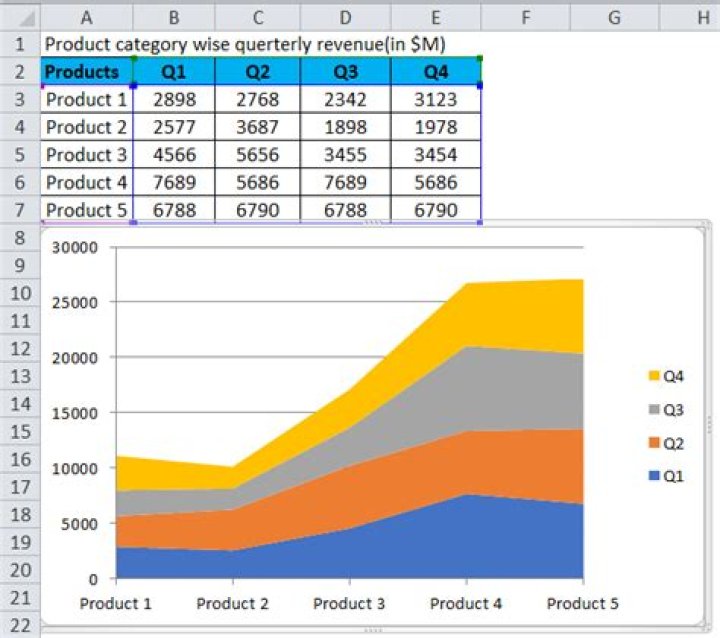Select row 5 header

(x=20, y=155)
